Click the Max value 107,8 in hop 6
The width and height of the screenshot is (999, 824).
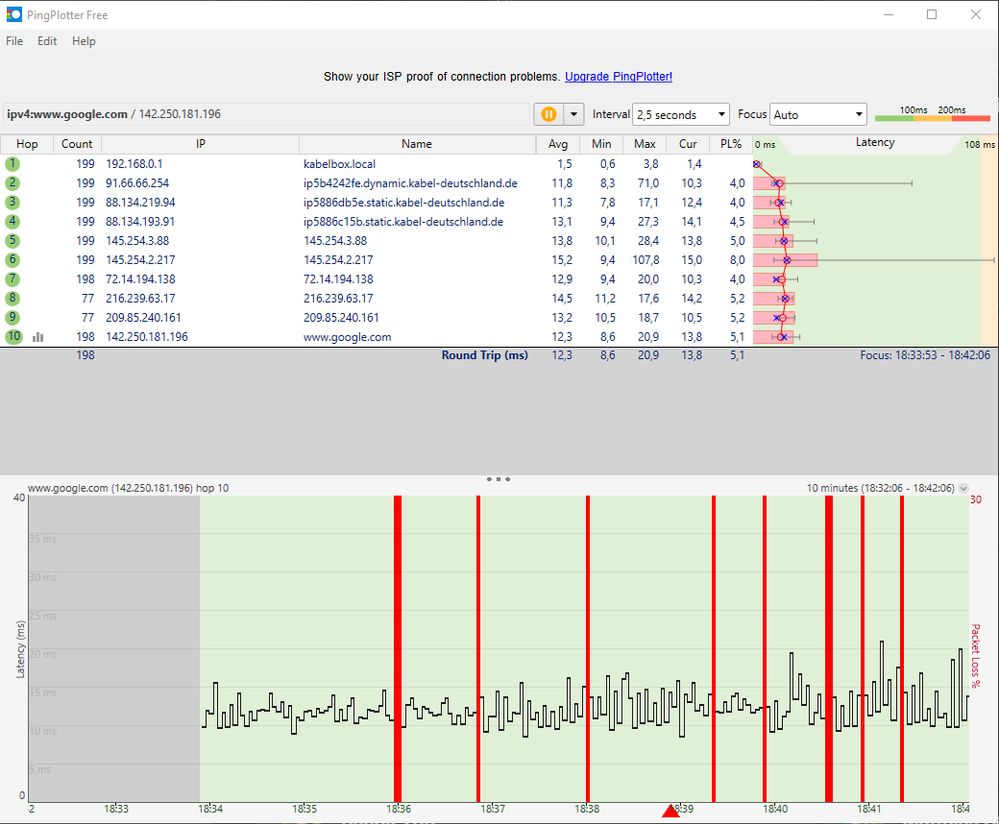pyautogui.click(x=646, y=259)
